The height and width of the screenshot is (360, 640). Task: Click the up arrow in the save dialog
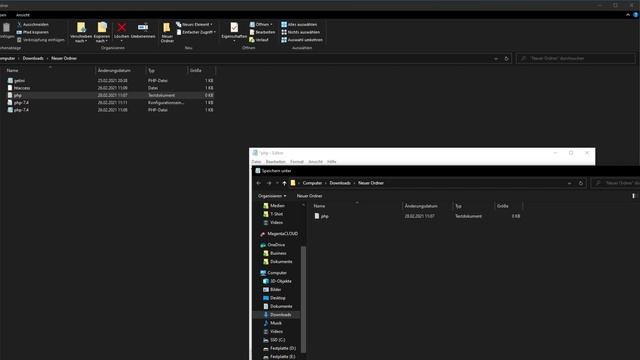(284, 183)
